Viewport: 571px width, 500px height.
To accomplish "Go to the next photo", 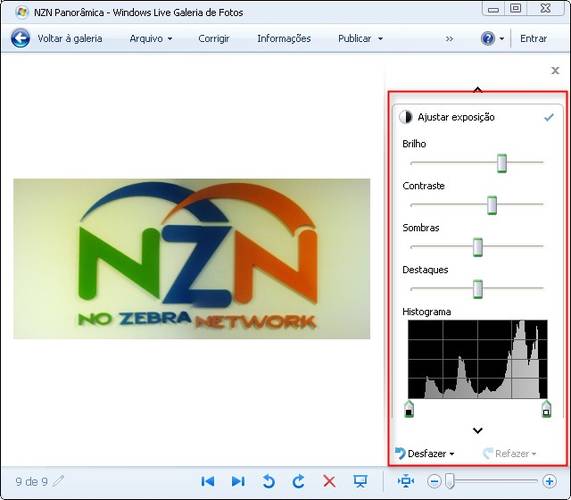I will (x=238, y=481).
